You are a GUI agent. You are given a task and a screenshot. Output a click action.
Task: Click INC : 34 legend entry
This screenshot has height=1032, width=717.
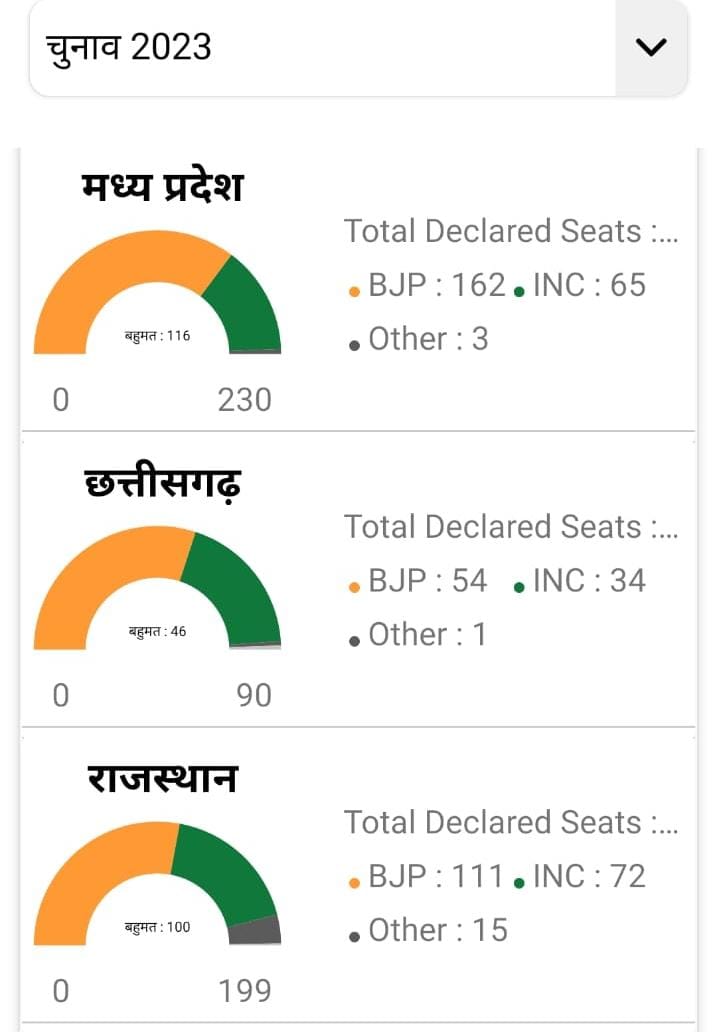[579, 581]
